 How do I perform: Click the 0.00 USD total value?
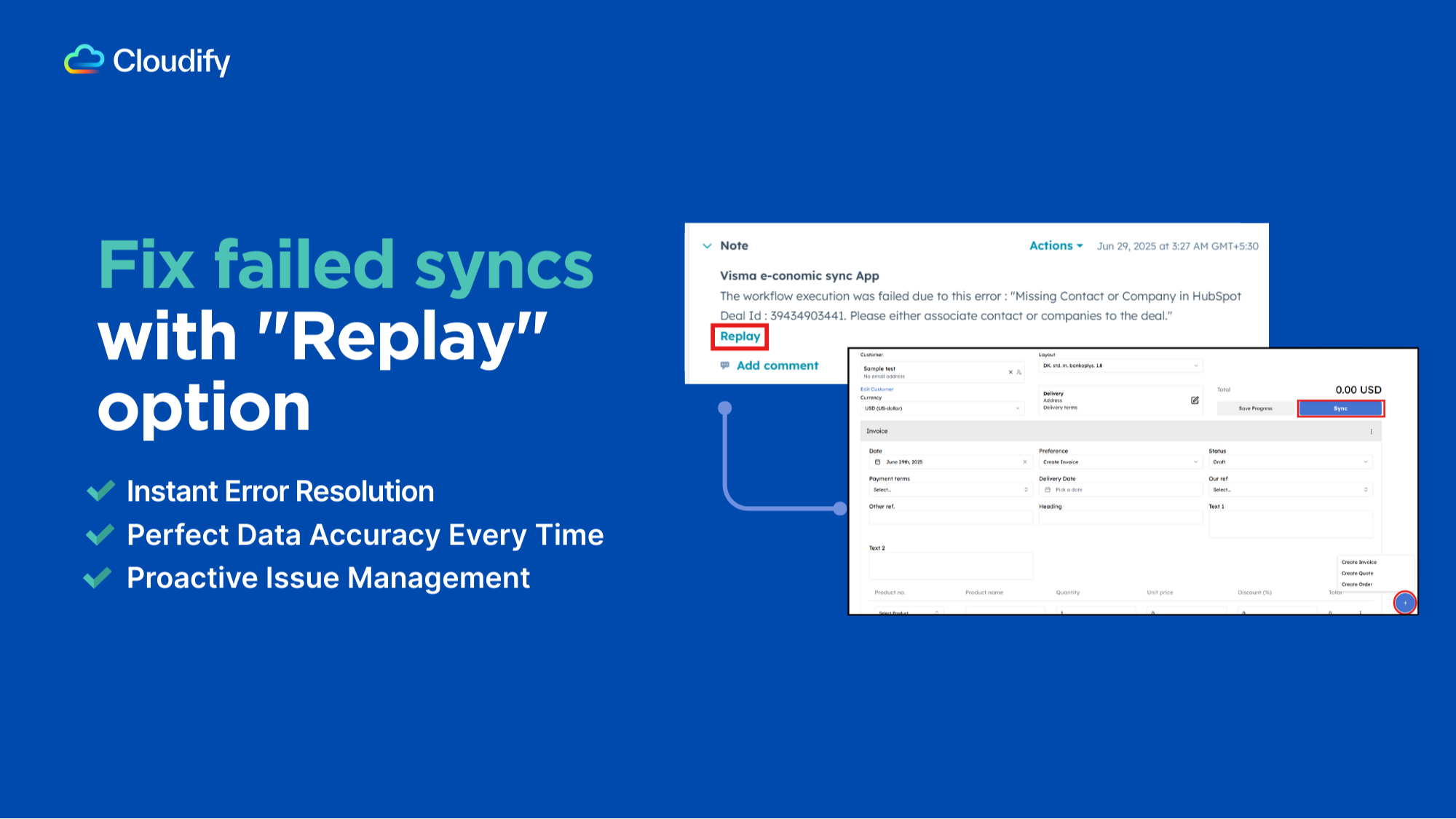click(1358, 390)
